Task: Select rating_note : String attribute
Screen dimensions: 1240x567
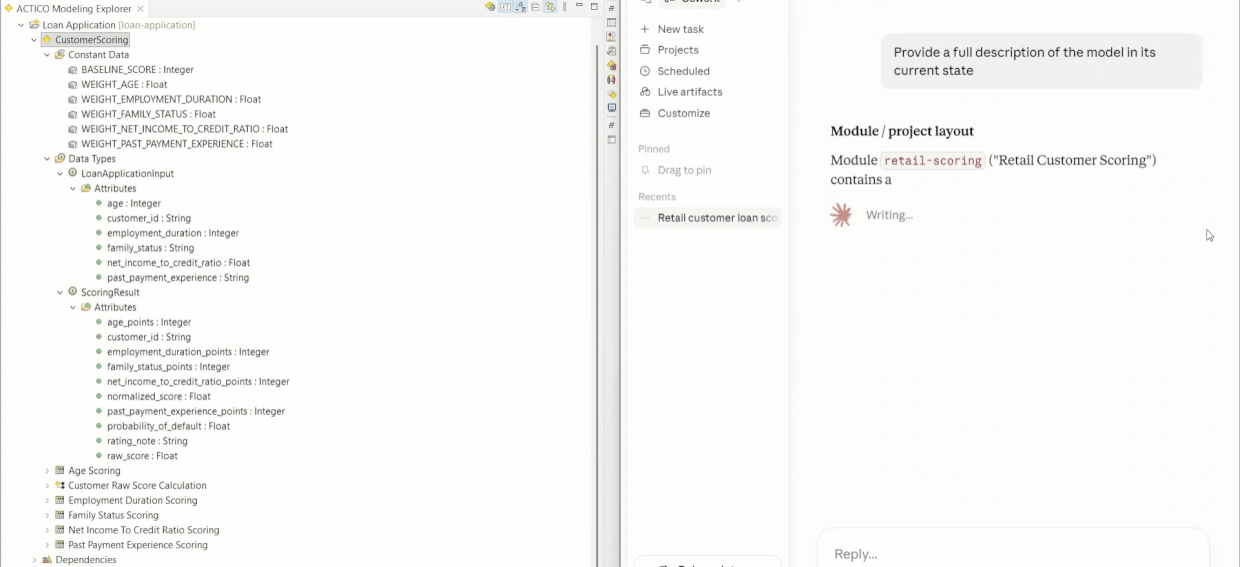Action: (x=147, y=441)
